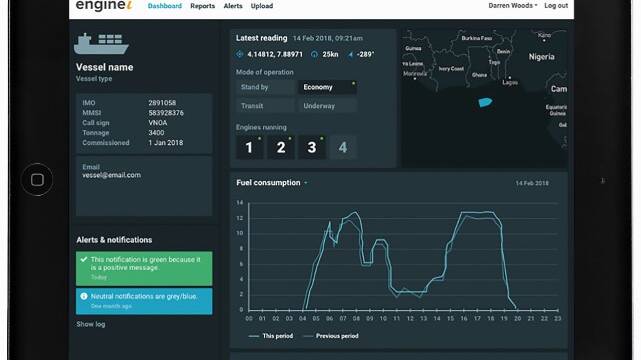Click the blue vessel marker on map
641x360 pixels.
tap(485, 102)
